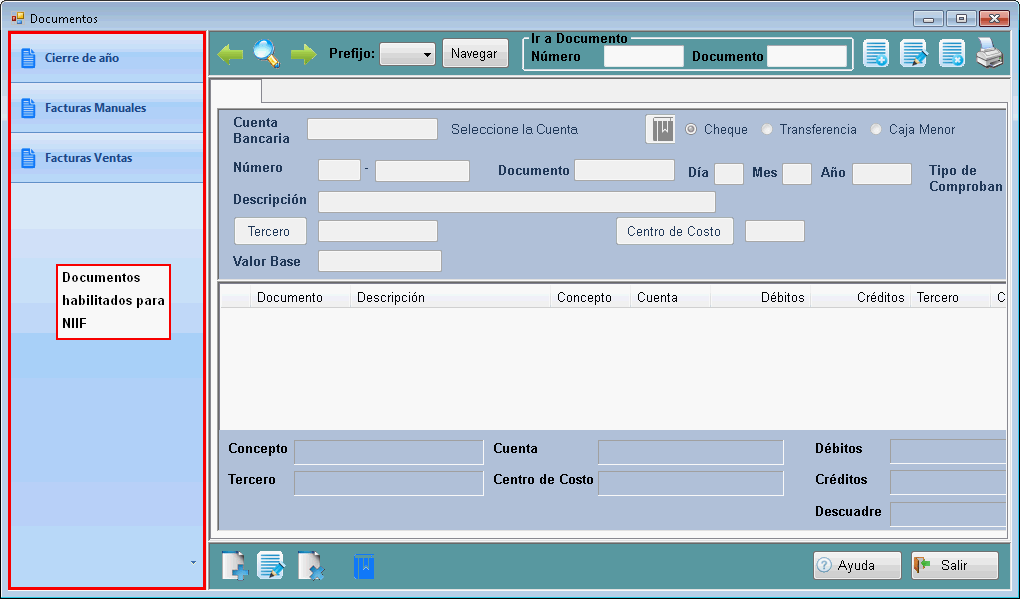Click the edit document icon in top toolbar

[914, 54]
